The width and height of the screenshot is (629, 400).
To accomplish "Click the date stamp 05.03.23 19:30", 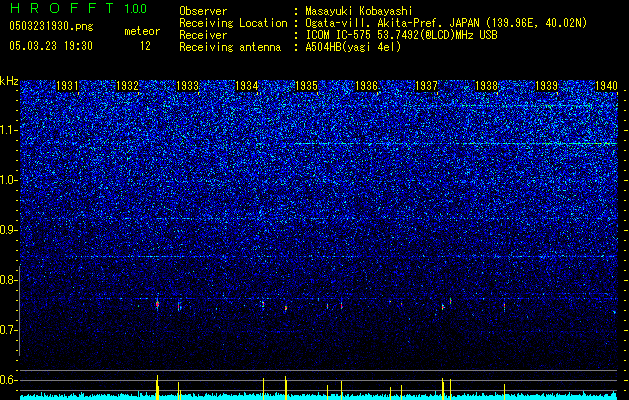I will tap(51, 46).
